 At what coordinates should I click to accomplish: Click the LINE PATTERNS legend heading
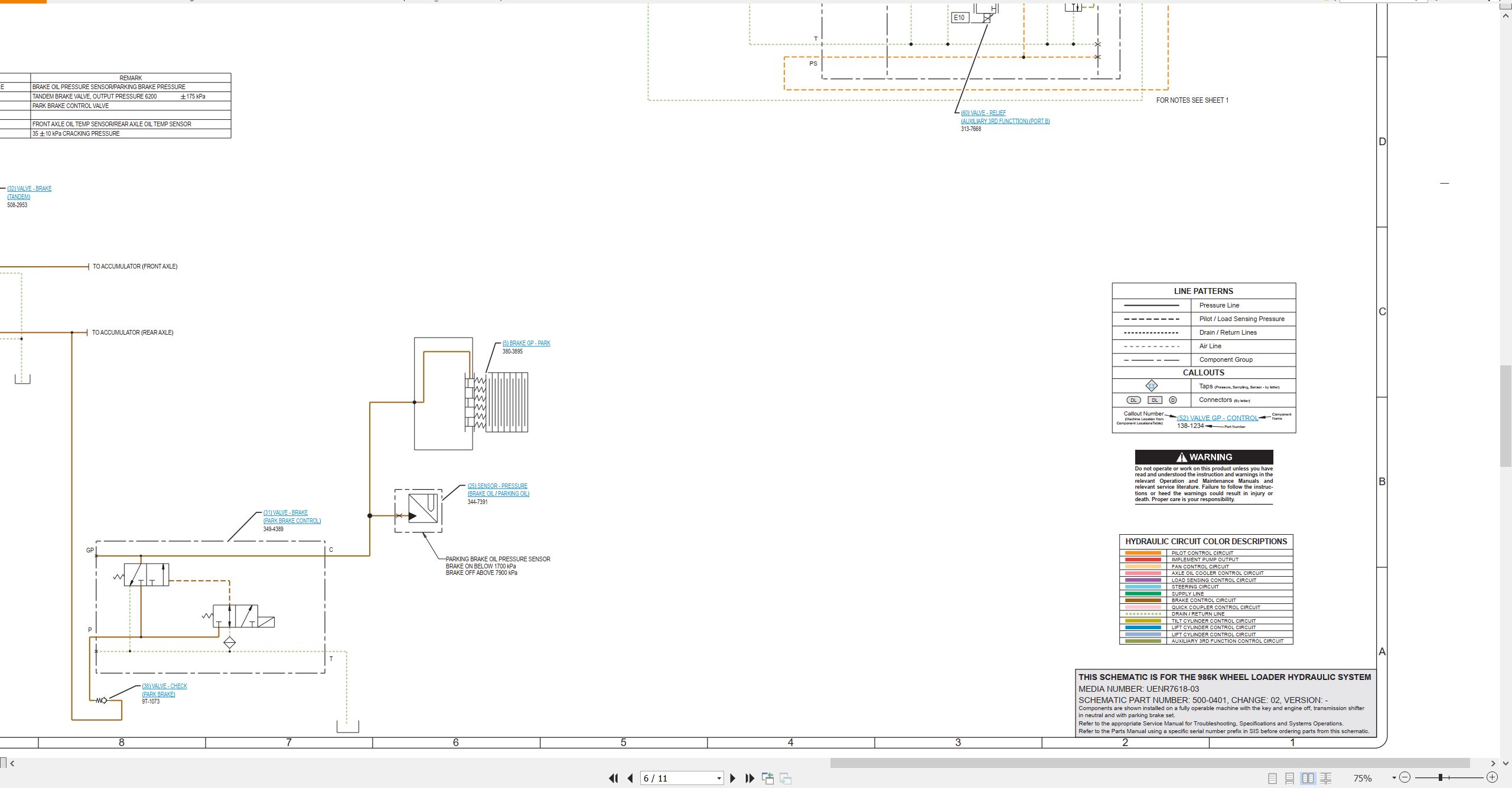(1203, 291)
